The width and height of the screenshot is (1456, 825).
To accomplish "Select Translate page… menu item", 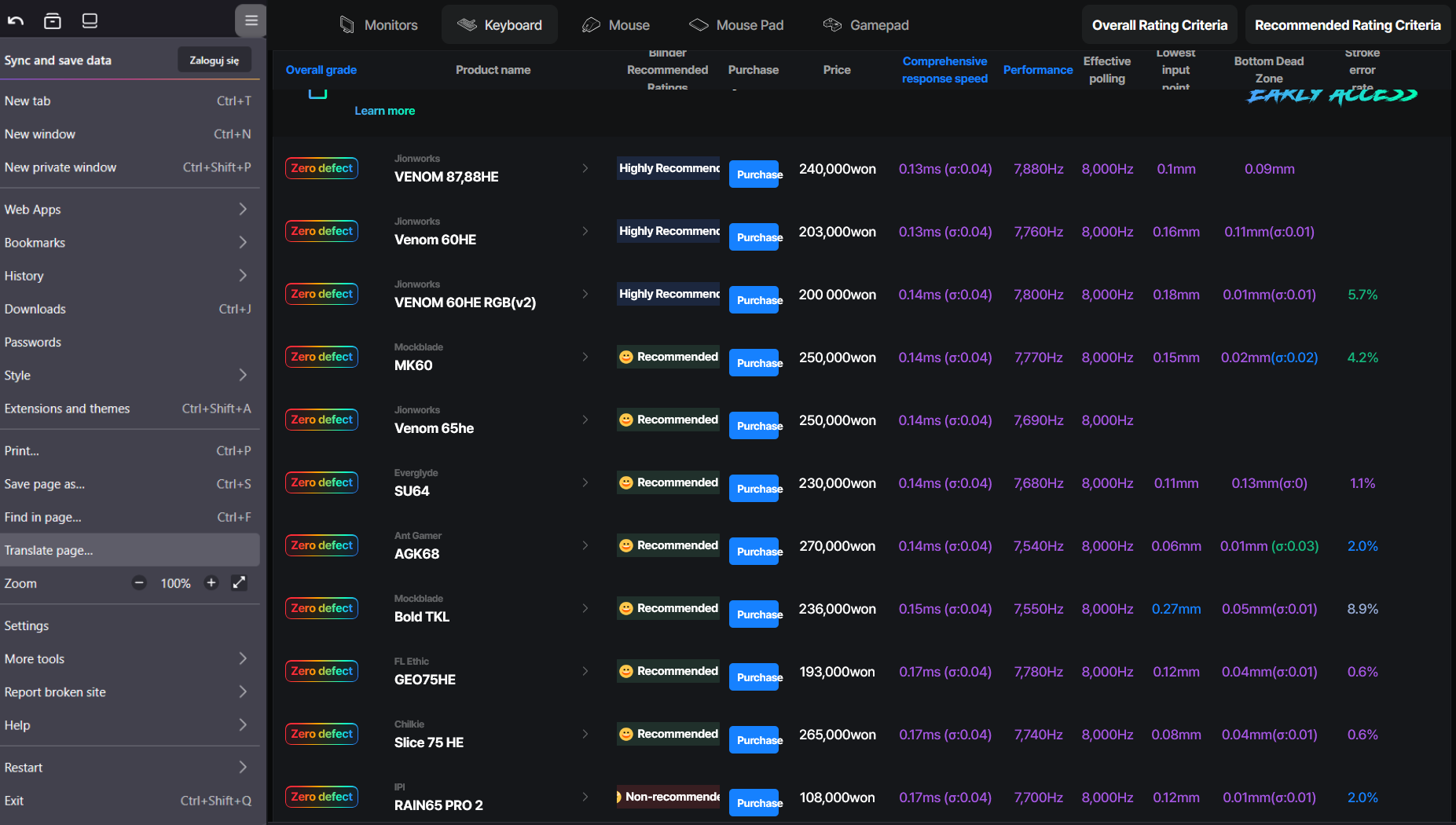I will (130, 550).
